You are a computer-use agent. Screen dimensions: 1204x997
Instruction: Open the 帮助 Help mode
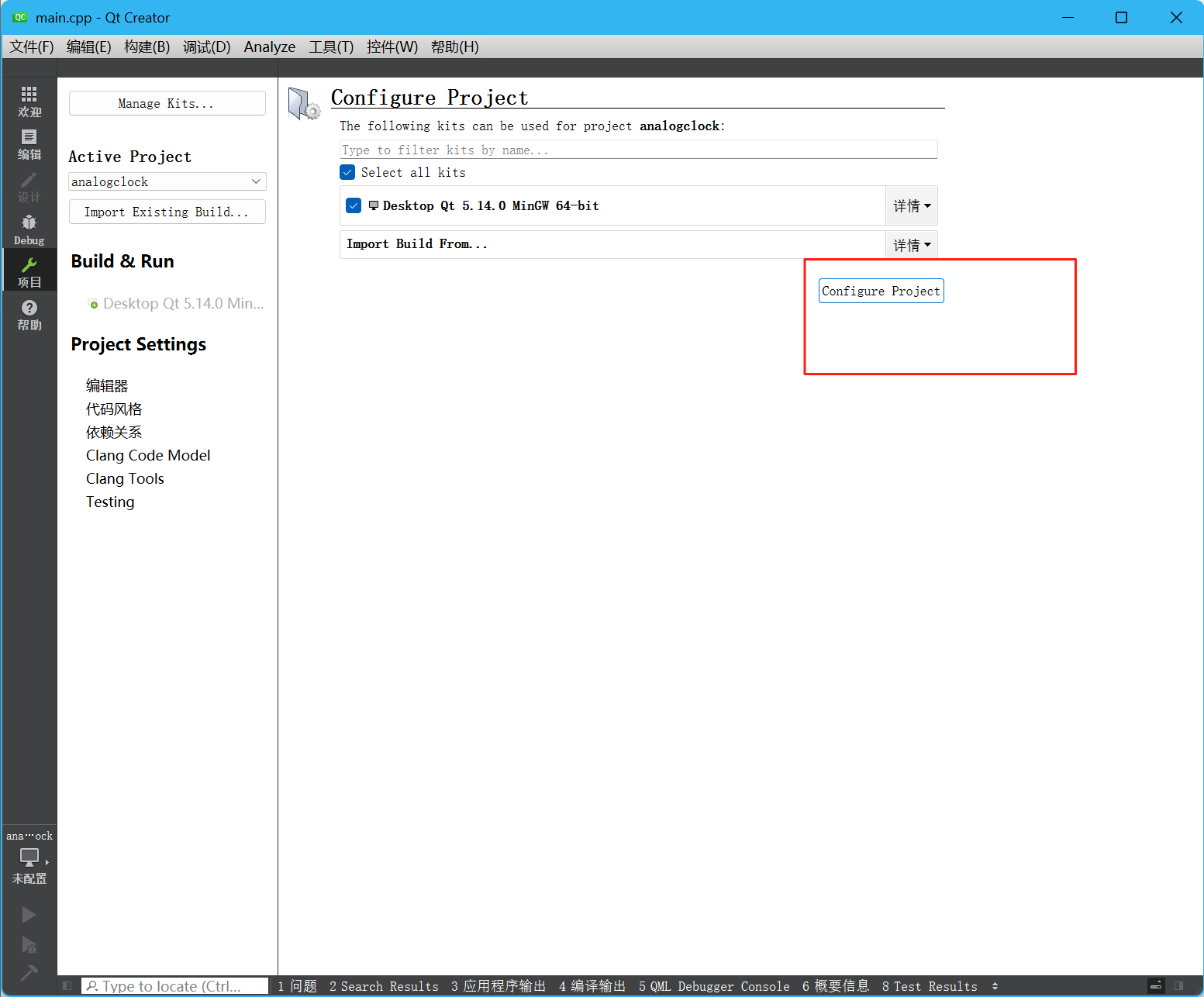pos(29,315)
